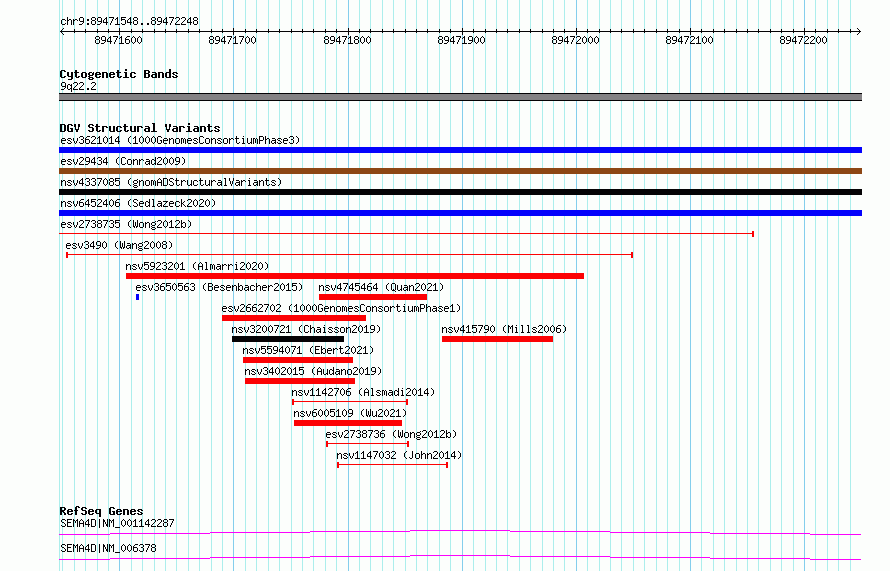Click the chr9:89471548..89472248 coordinate label
Screen dimensions: 890x571
129,21
